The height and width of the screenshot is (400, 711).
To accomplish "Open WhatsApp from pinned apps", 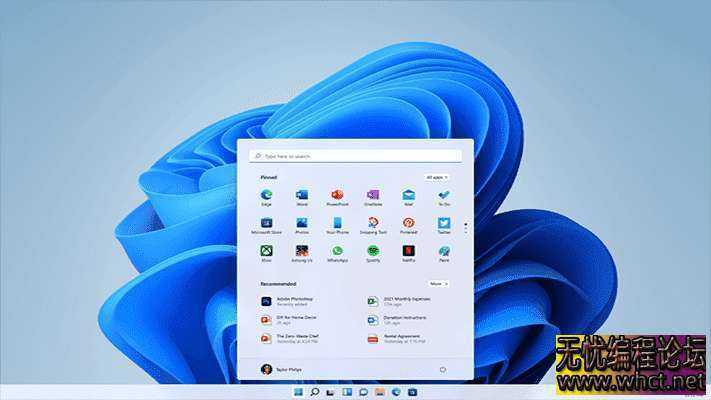I will [x=338, y=251].
